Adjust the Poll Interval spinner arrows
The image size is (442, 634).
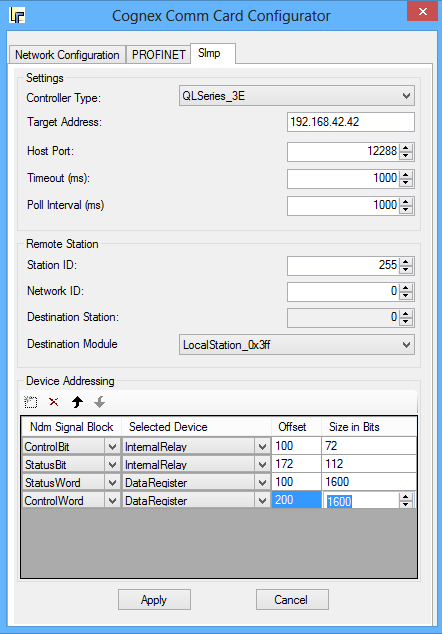coord(406,206)
